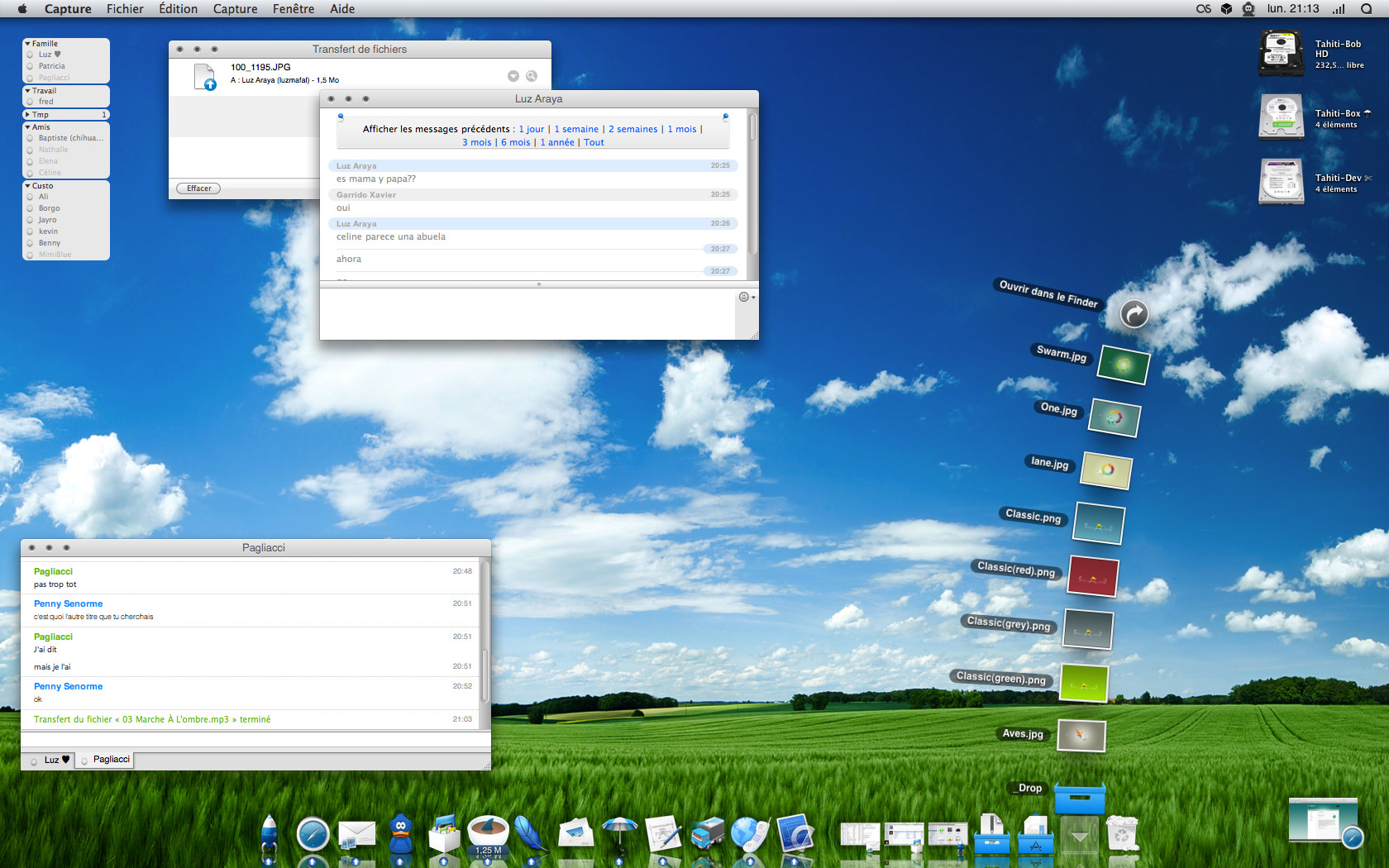
Task: Select contact kevin in Custo group
Action: pos(66,231)
